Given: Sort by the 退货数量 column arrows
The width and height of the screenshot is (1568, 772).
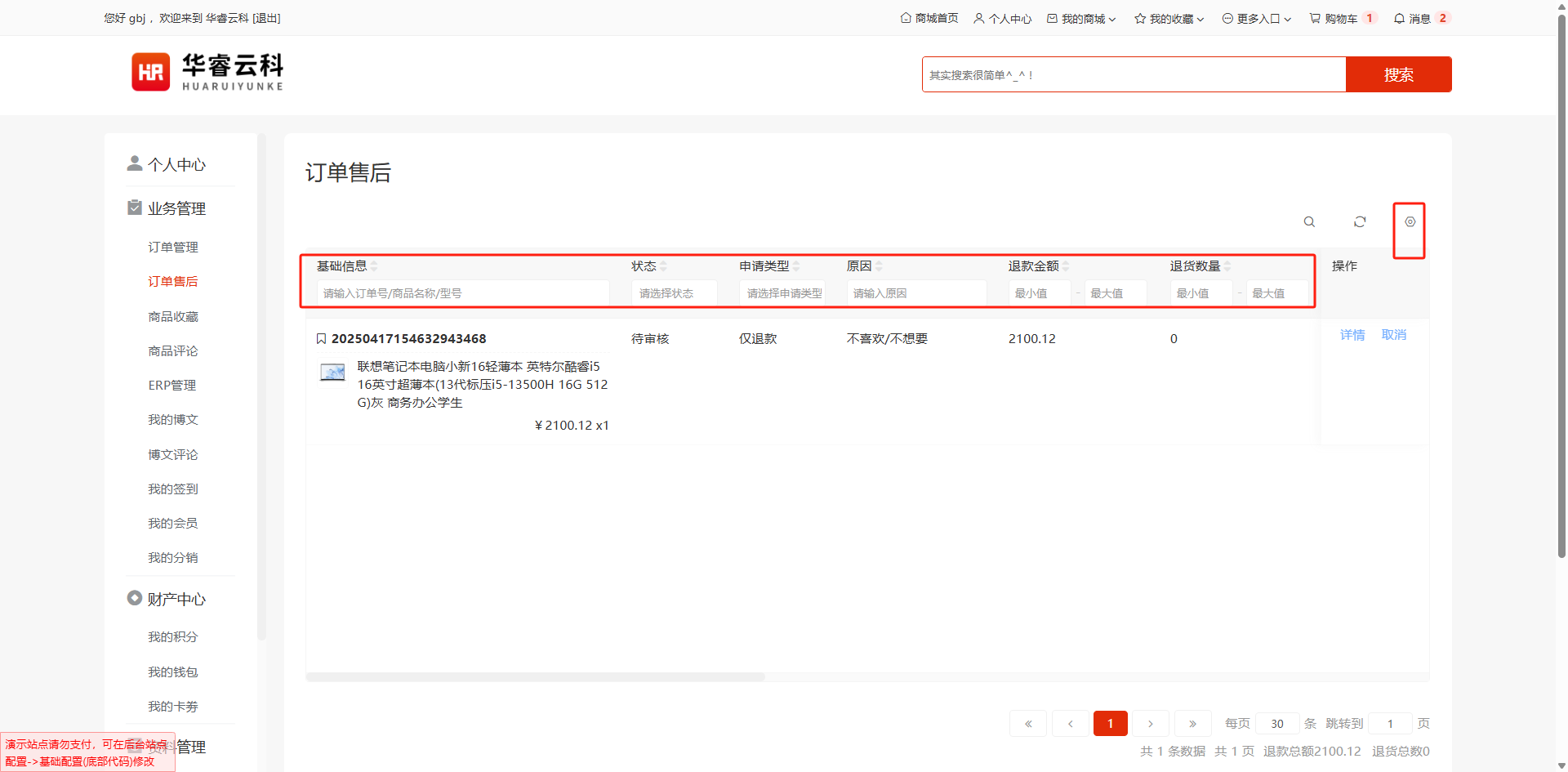Looking at the screenshot, I should (x=1227, y=266).
